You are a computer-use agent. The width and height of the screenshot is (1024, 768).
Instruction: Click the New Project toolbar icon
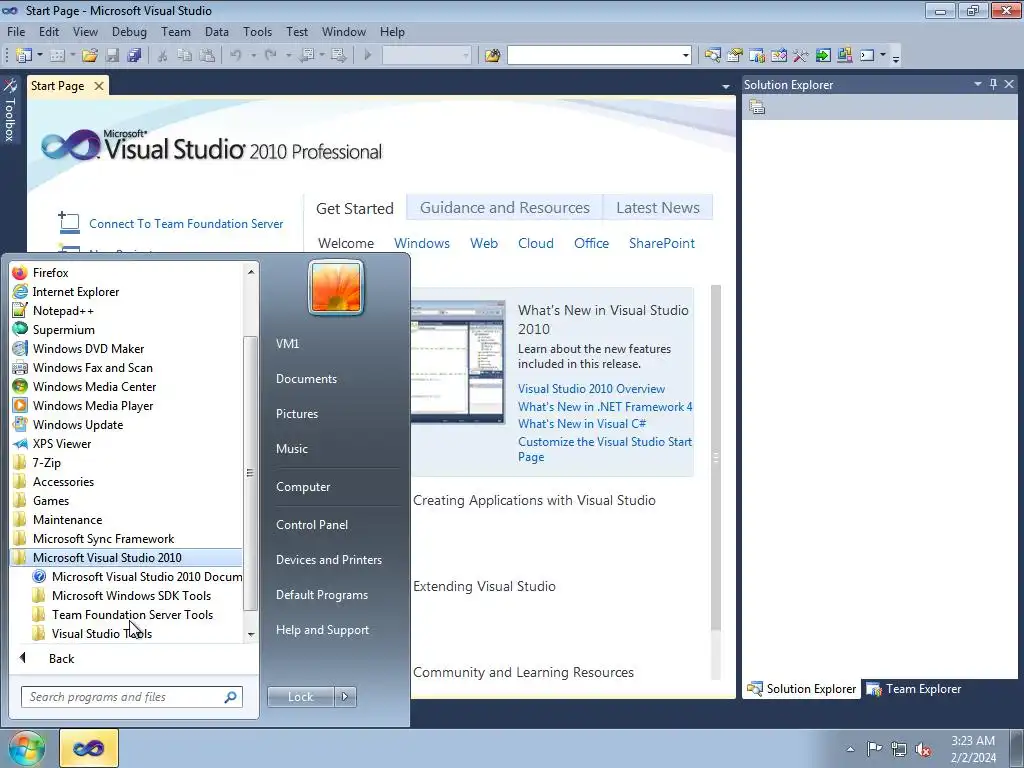[24, 56]
